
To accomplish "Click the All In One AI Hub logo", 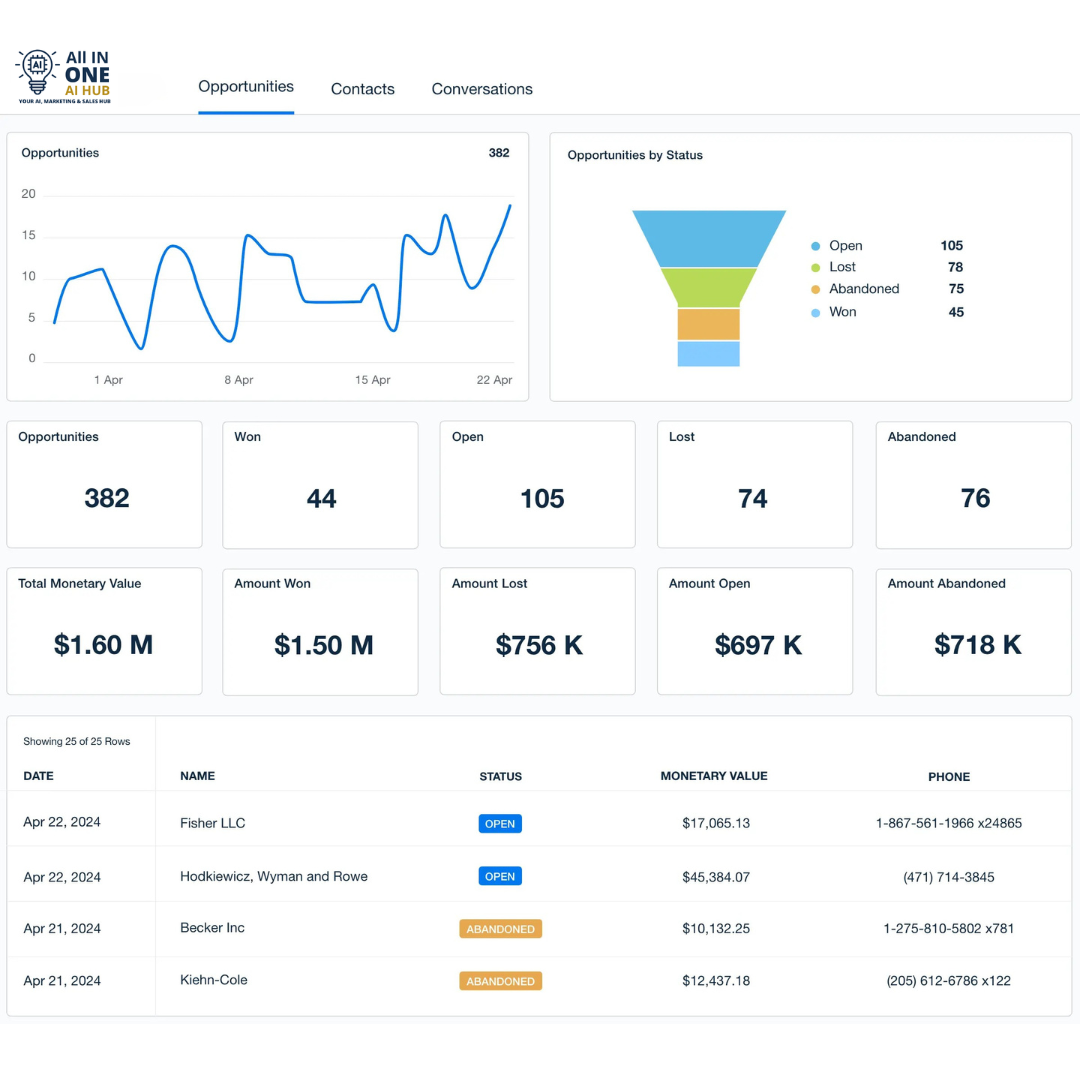I will pos(63,76).
